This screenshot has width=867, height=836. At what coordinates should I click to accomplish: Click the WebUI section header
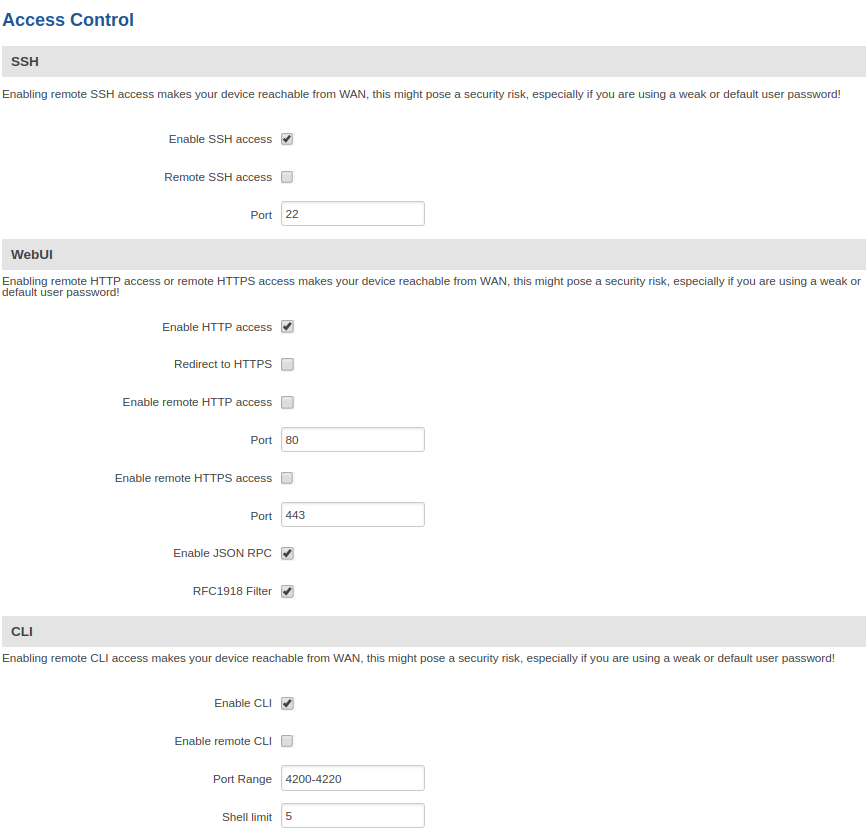pyautogui.click(x=32, y=255)
